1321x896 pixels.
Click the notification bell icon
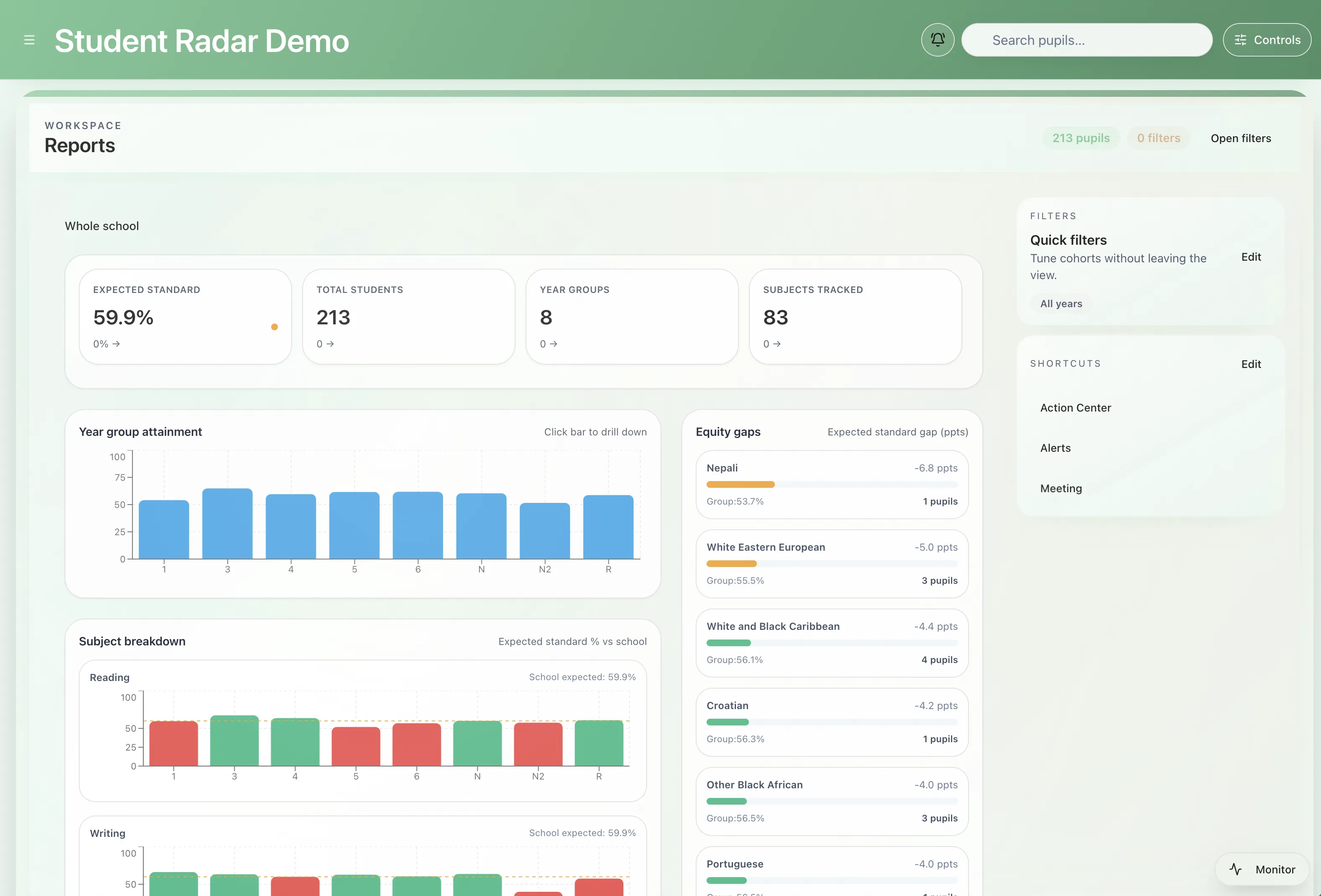pyautogui.click(x=938, y=39)
